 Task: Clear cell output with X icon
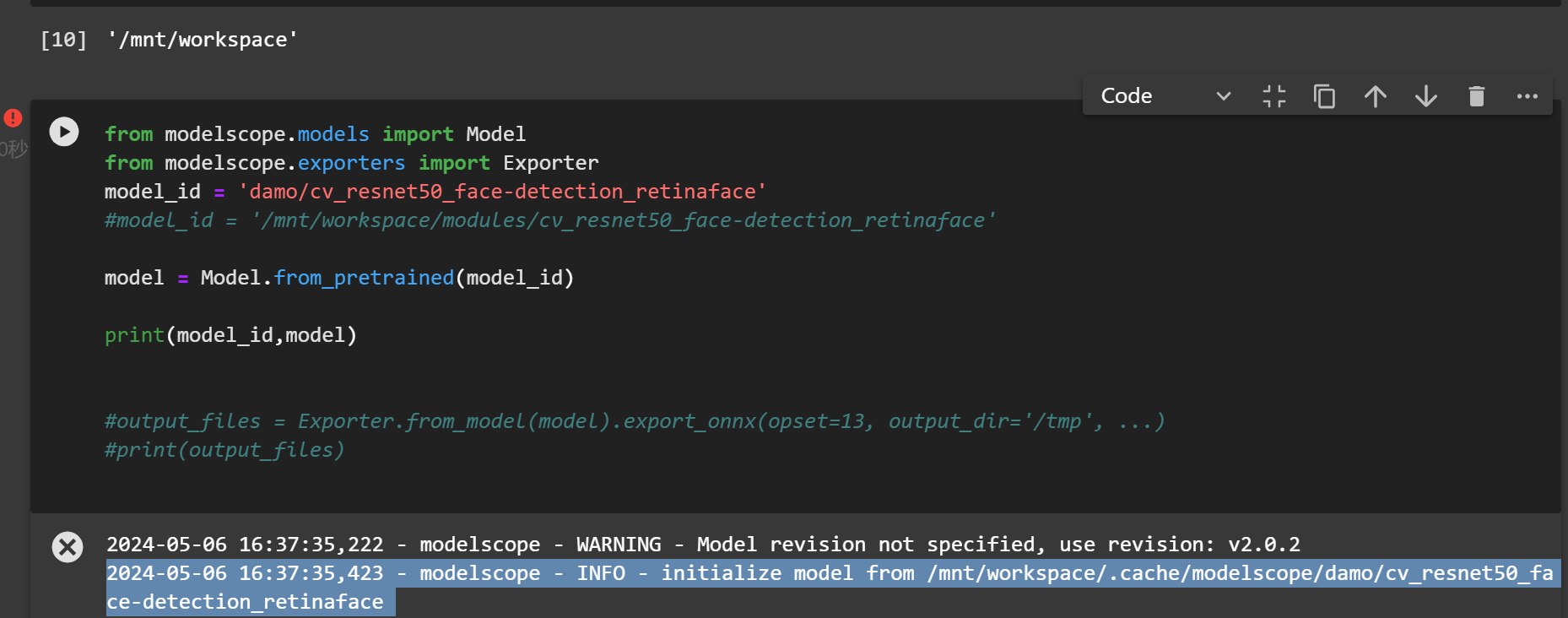point(68,547)
